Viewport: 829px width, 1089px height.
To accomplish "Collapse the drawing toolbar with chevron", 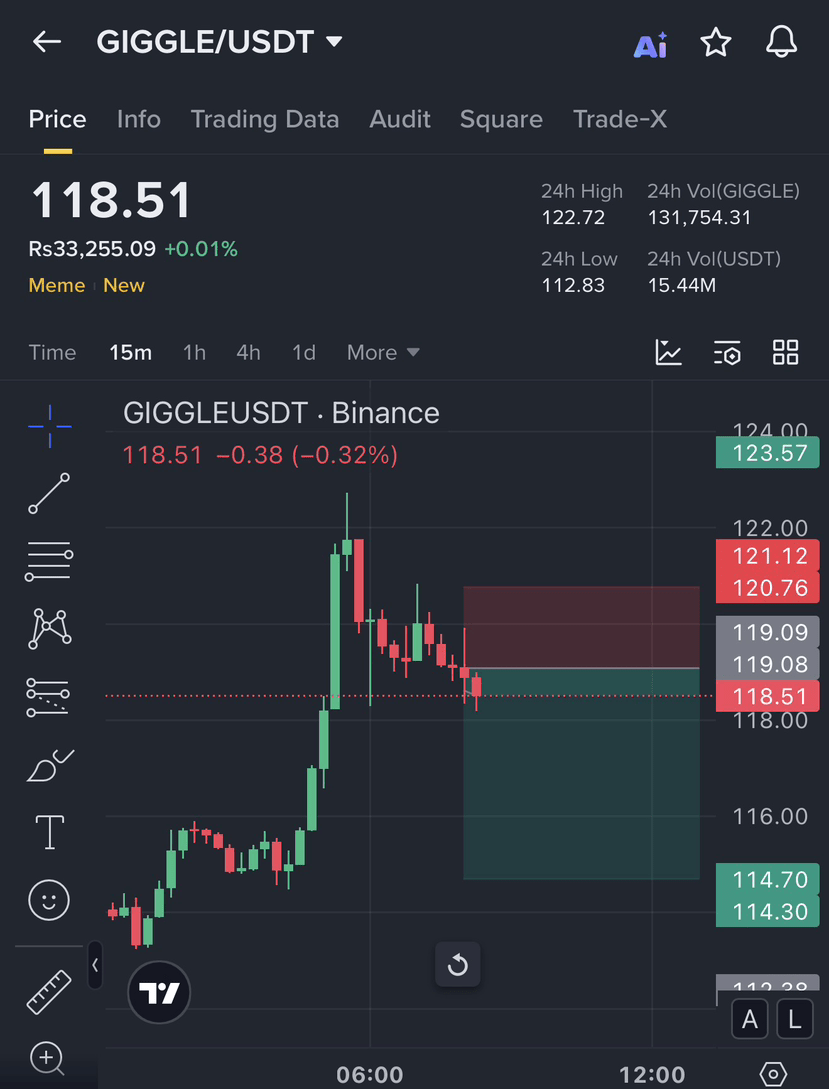I will [x=95, y=965].
